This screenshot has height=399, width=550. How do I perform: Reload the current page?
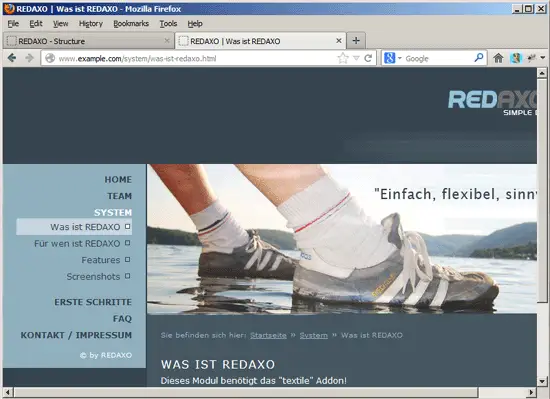coord(368,58)
